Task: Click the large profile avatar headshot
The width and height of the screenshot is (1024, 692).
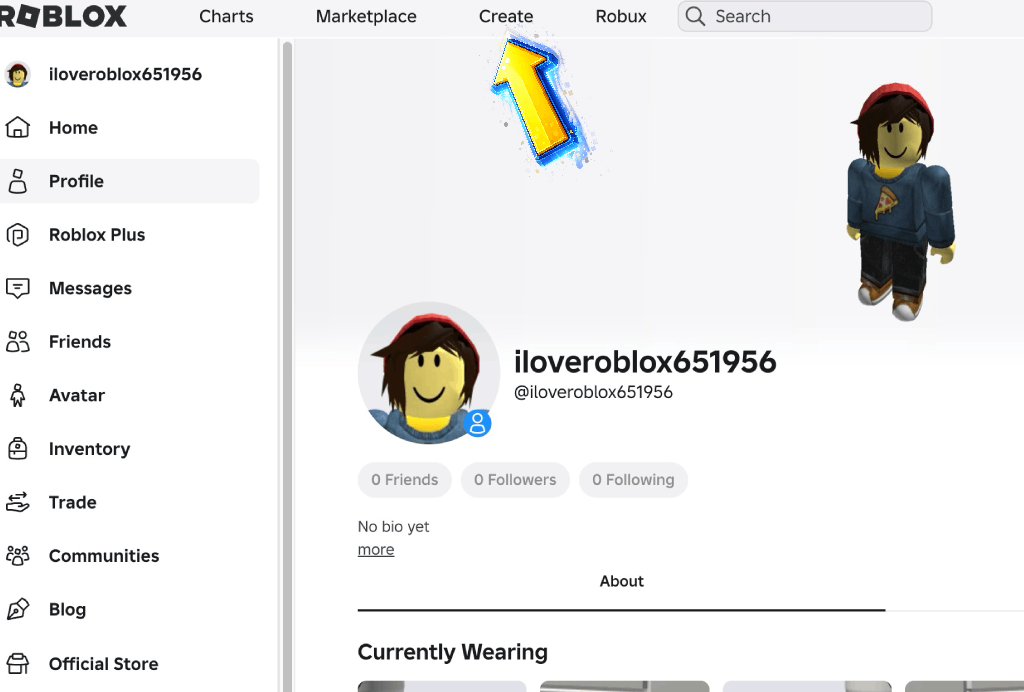Action: point(429,373)
